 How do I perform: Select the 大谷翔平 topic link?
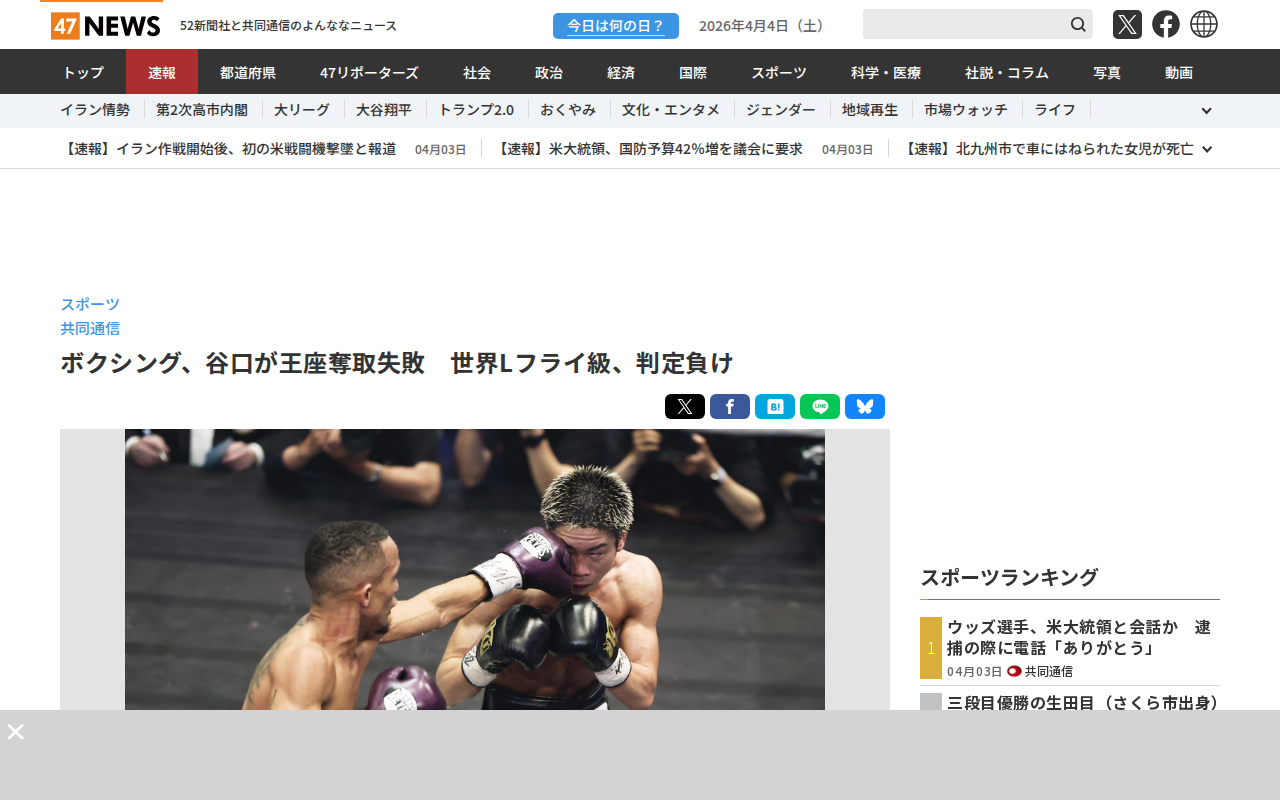384,110
